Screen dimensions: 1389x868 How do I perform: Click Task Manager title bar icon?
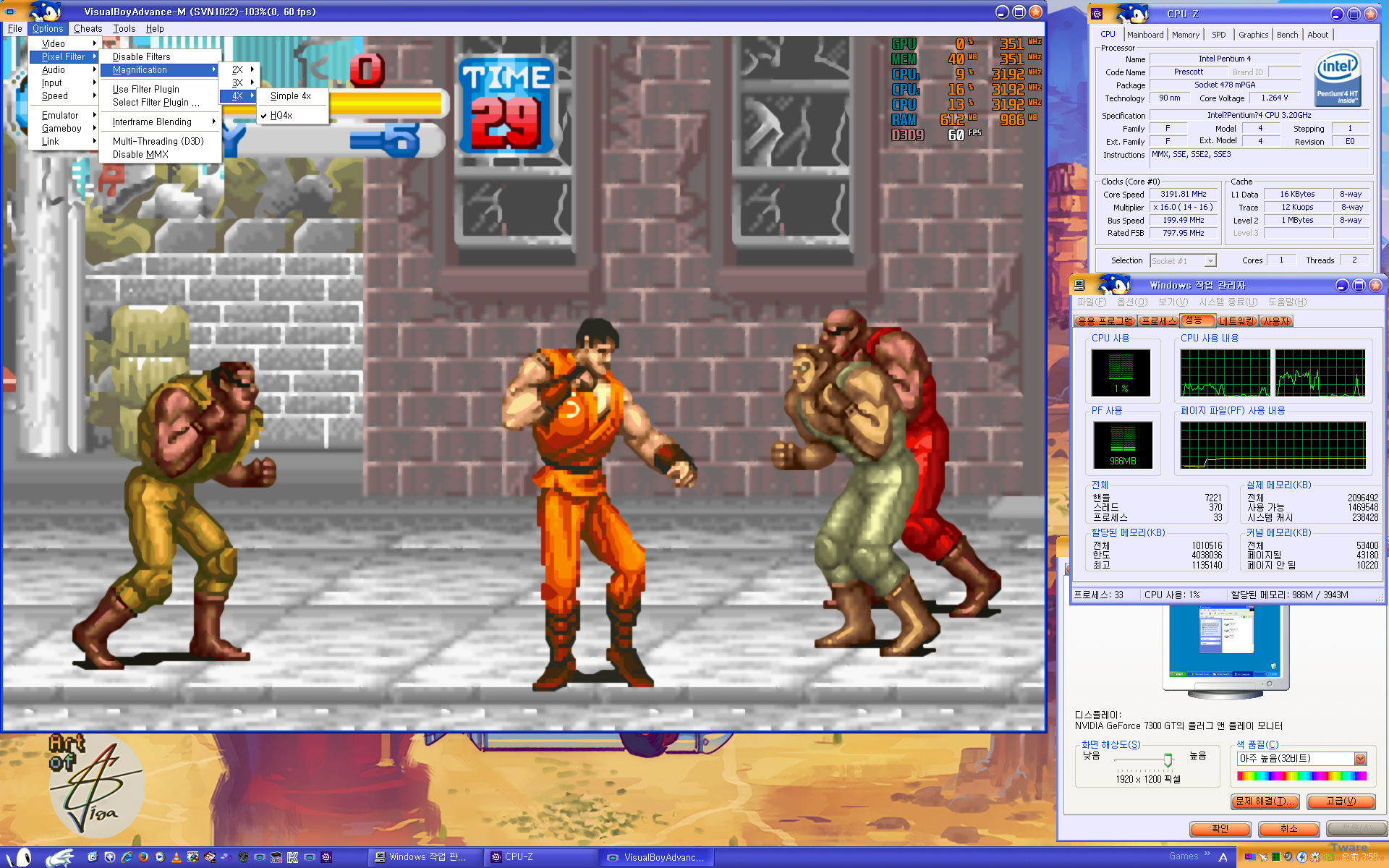coord(1079,285)
